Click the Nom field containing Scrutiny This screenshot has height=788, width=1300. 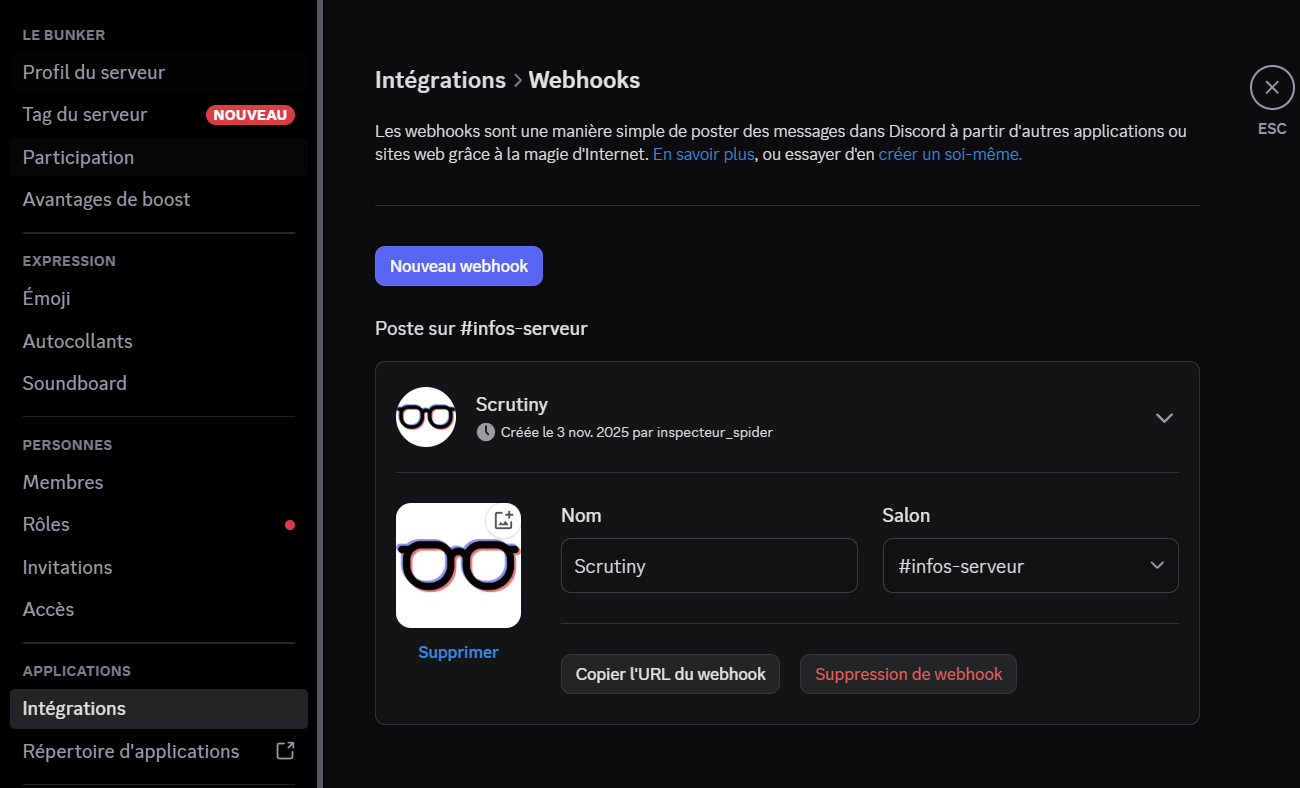pos(709,566)
